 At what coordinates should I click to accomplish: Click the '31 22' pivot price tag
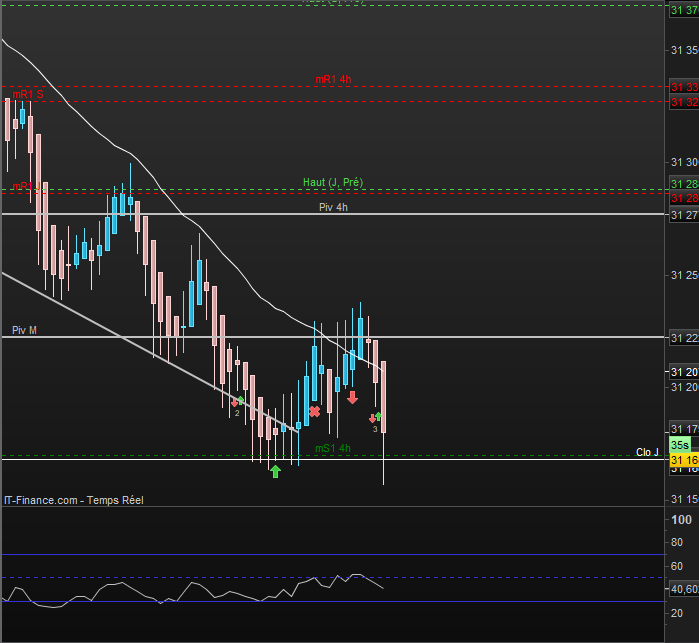click(x=684, y=338)
